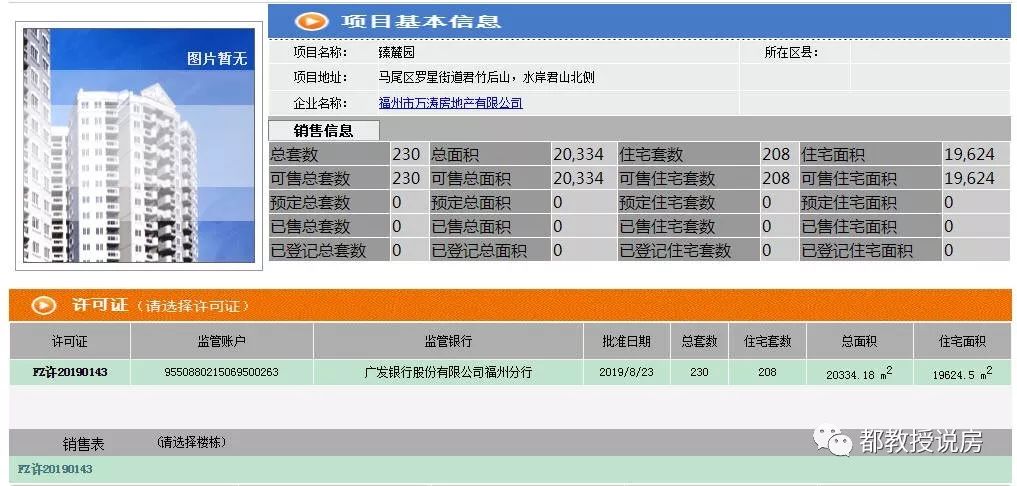Click the (请选择许可证) prompt text
Viewport: 1017px width, 486px height.
193,306
